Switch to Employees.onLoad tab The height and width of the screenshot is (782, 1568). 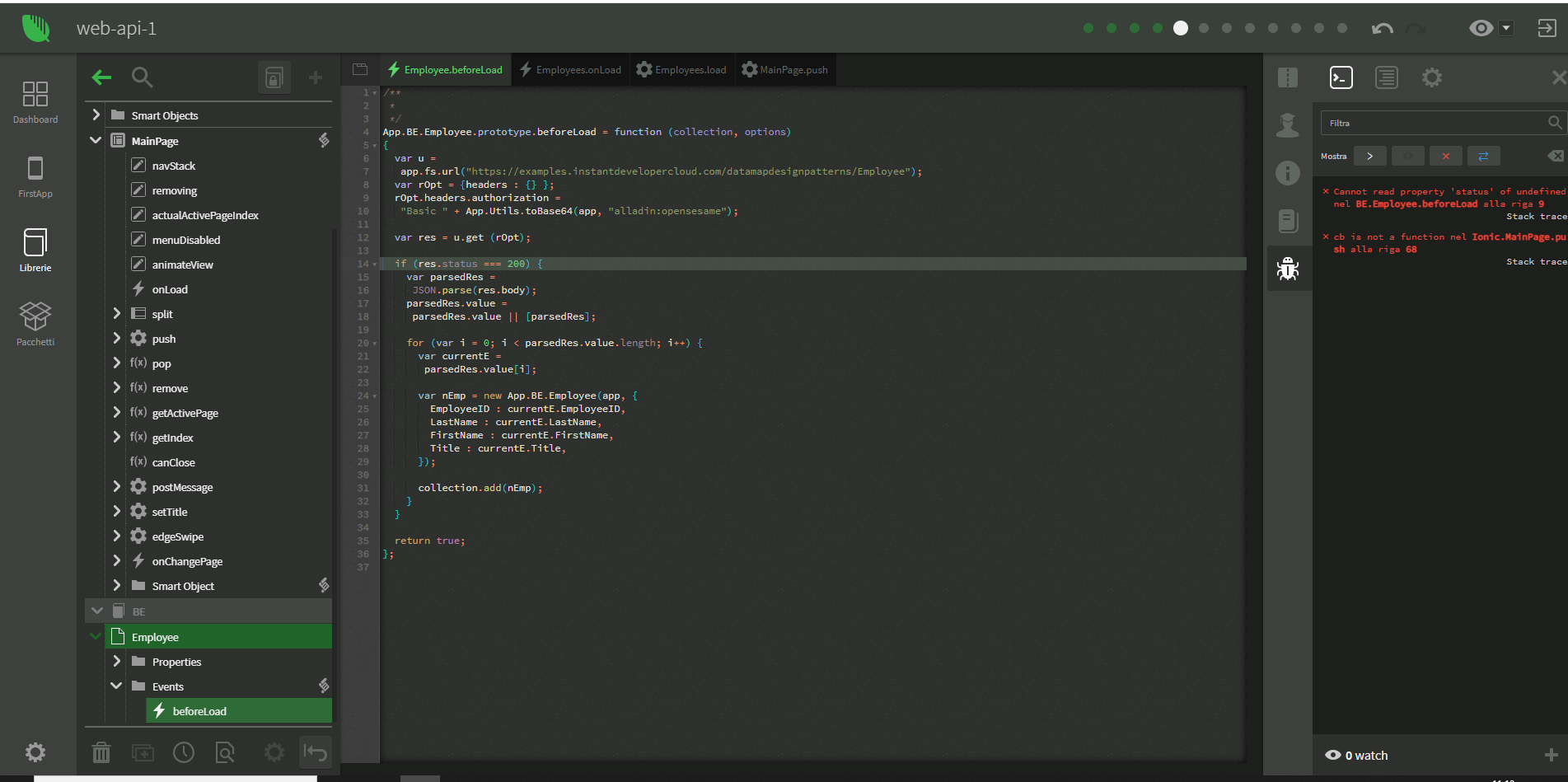click(x=570, y=69)
